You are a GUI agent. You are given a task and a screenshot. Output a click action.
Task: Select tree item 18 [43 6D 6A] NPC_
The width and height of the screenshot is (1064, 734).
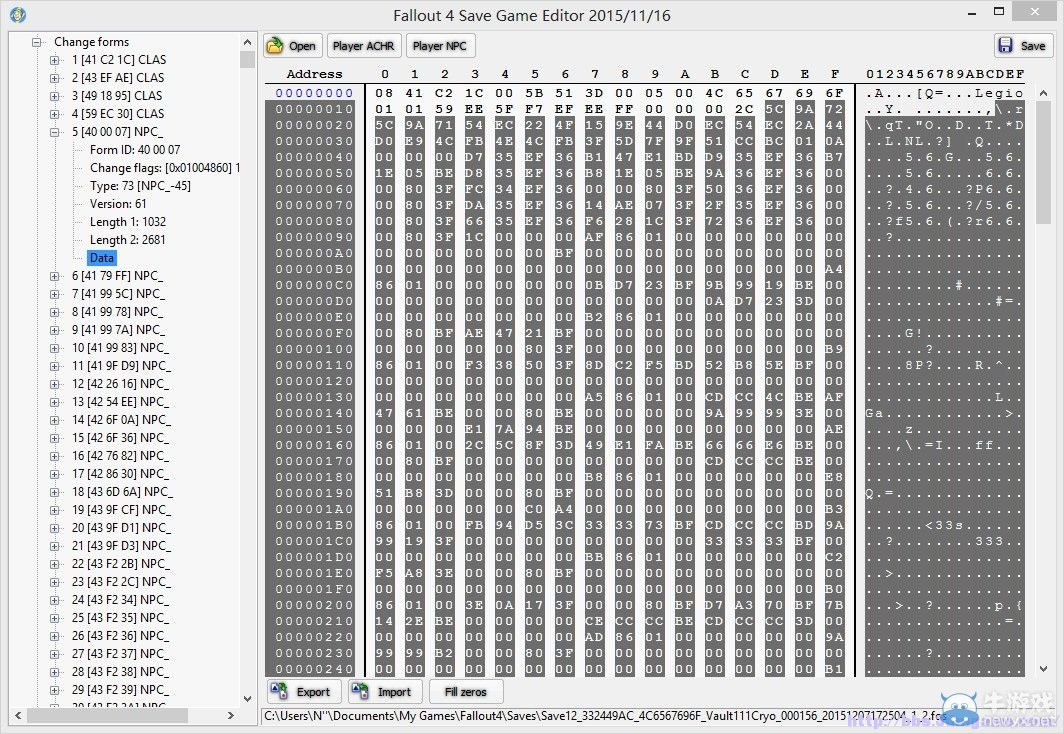coord(122,492)
